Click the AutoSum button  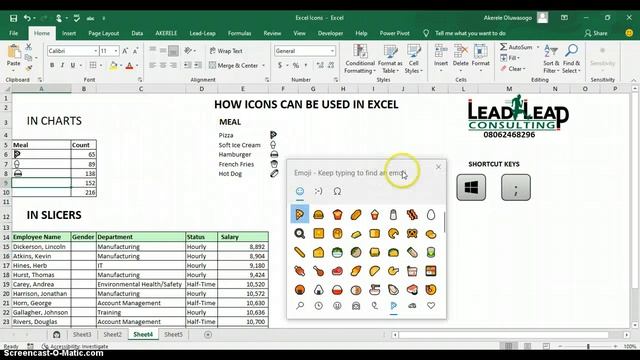[517, 47]
